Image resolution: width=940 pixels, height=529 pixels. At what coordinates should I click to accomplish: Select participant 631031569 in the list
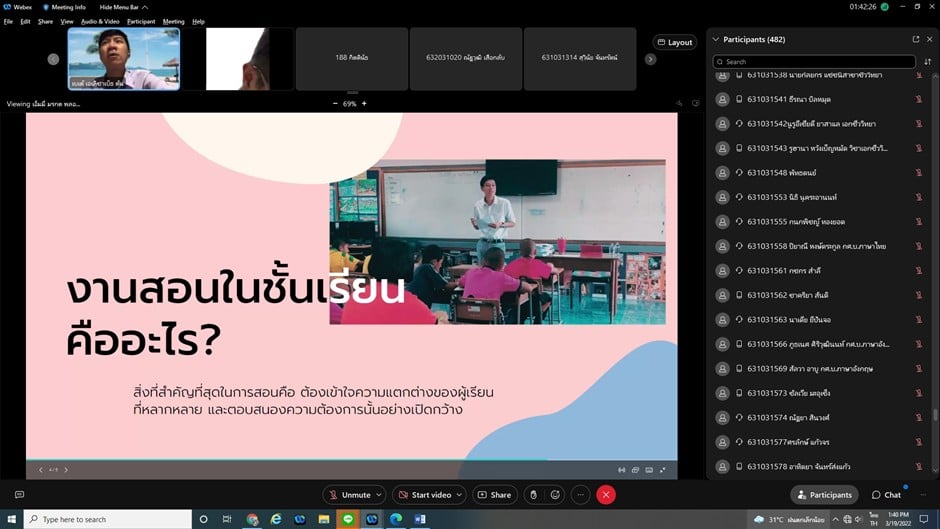click(x=820, y=369)
